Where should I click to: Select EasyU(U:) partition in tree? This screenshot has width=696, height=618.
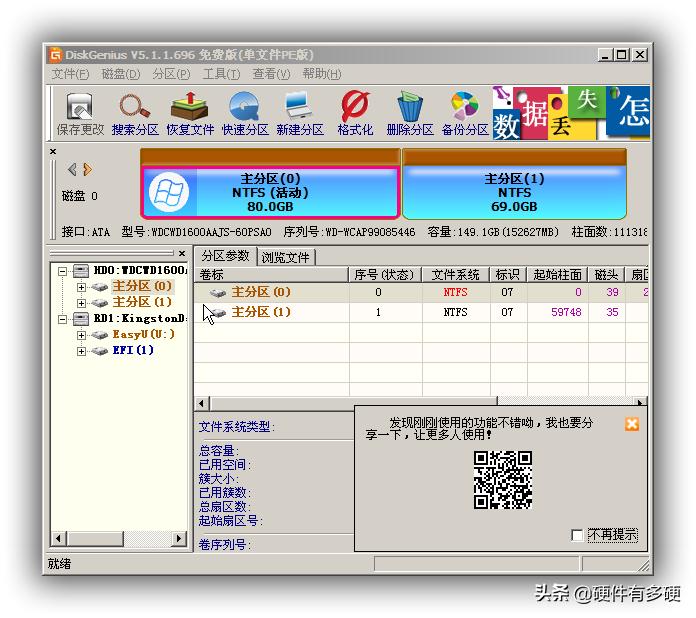click(143, 334)
